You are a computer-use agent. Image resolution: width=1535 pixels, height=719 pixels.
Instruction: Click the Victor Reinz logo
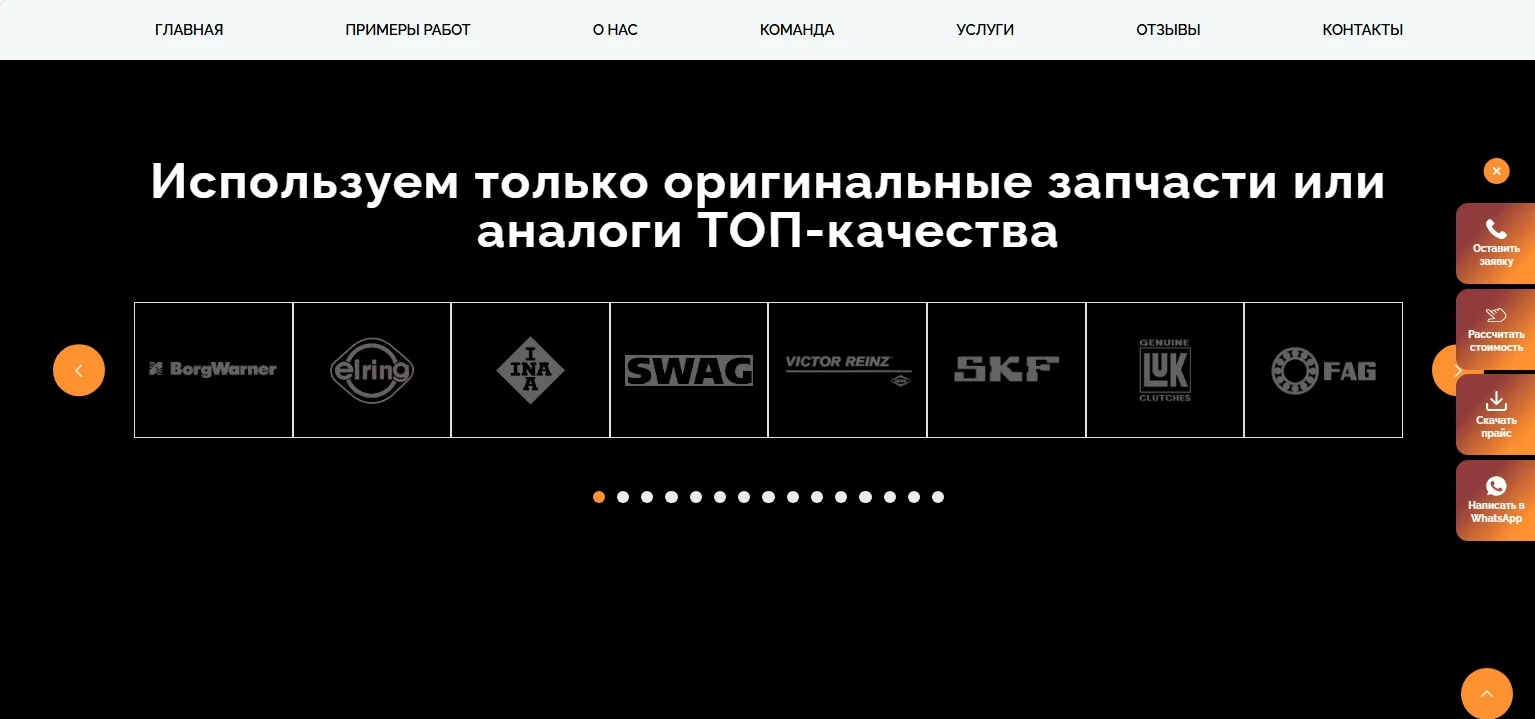click(848, 369)
